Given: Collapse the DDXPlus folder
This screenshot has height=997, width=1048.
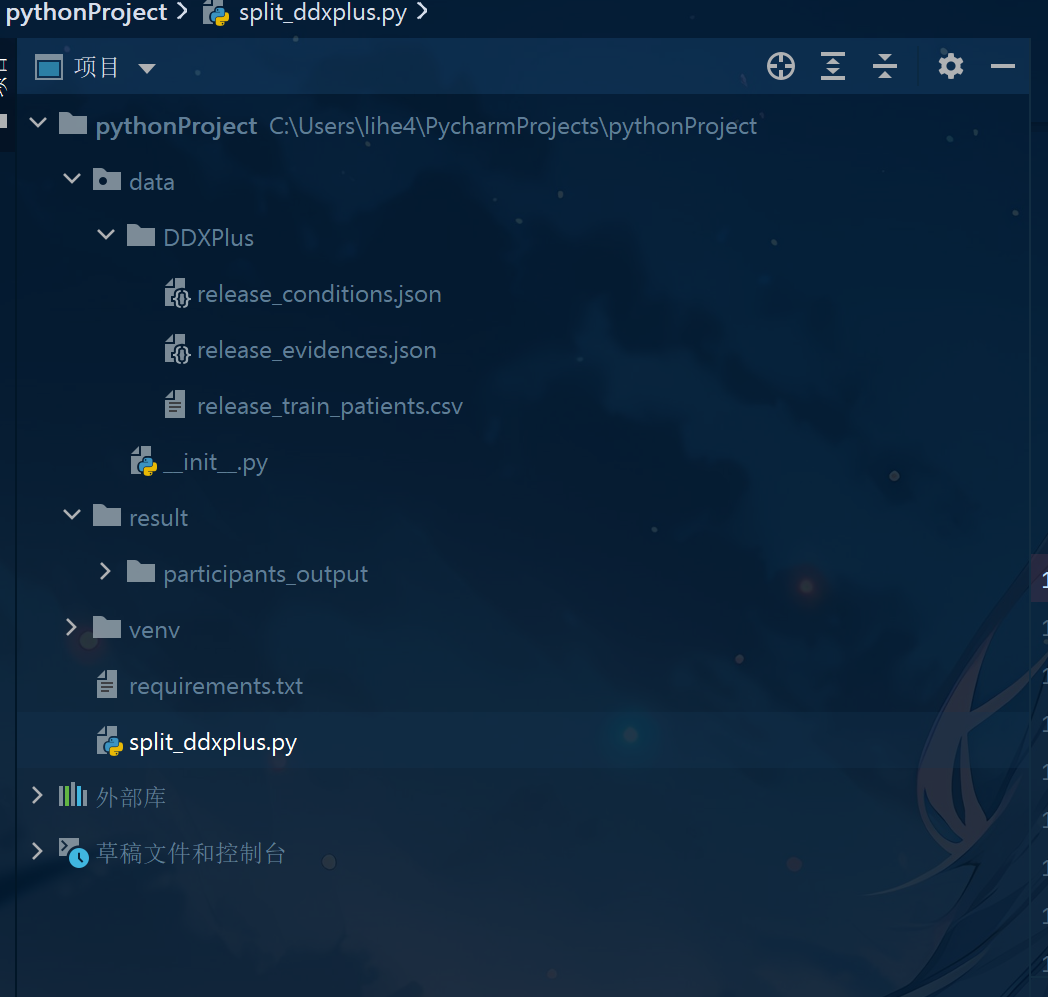Looking at the screenshot, I should [106, 237].
